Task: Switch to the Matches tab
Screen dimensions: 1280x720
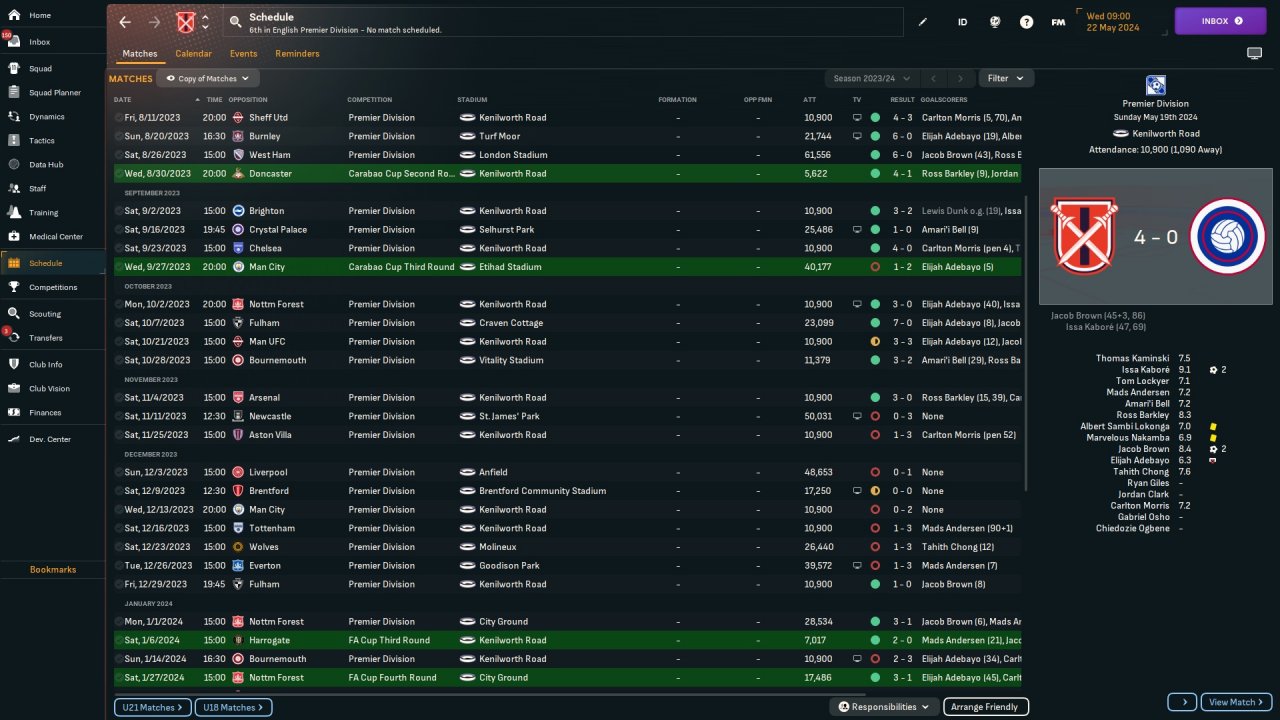Action: tap(140, 54)
